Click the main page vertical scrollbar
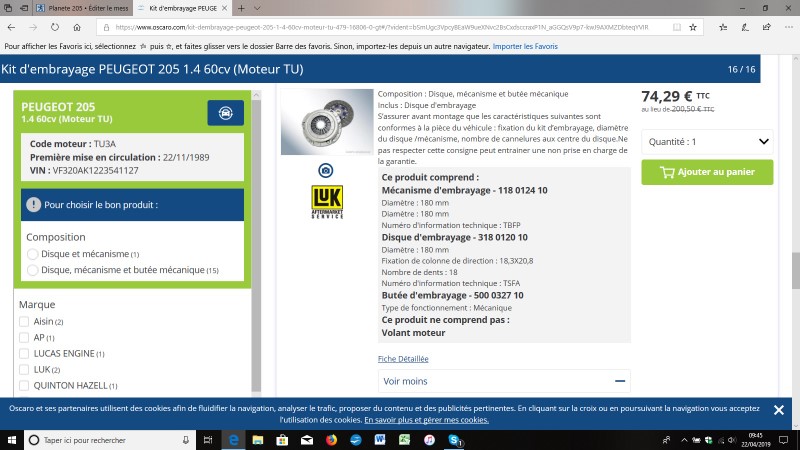Screen dimensions: 800x450 coord(796,270)
